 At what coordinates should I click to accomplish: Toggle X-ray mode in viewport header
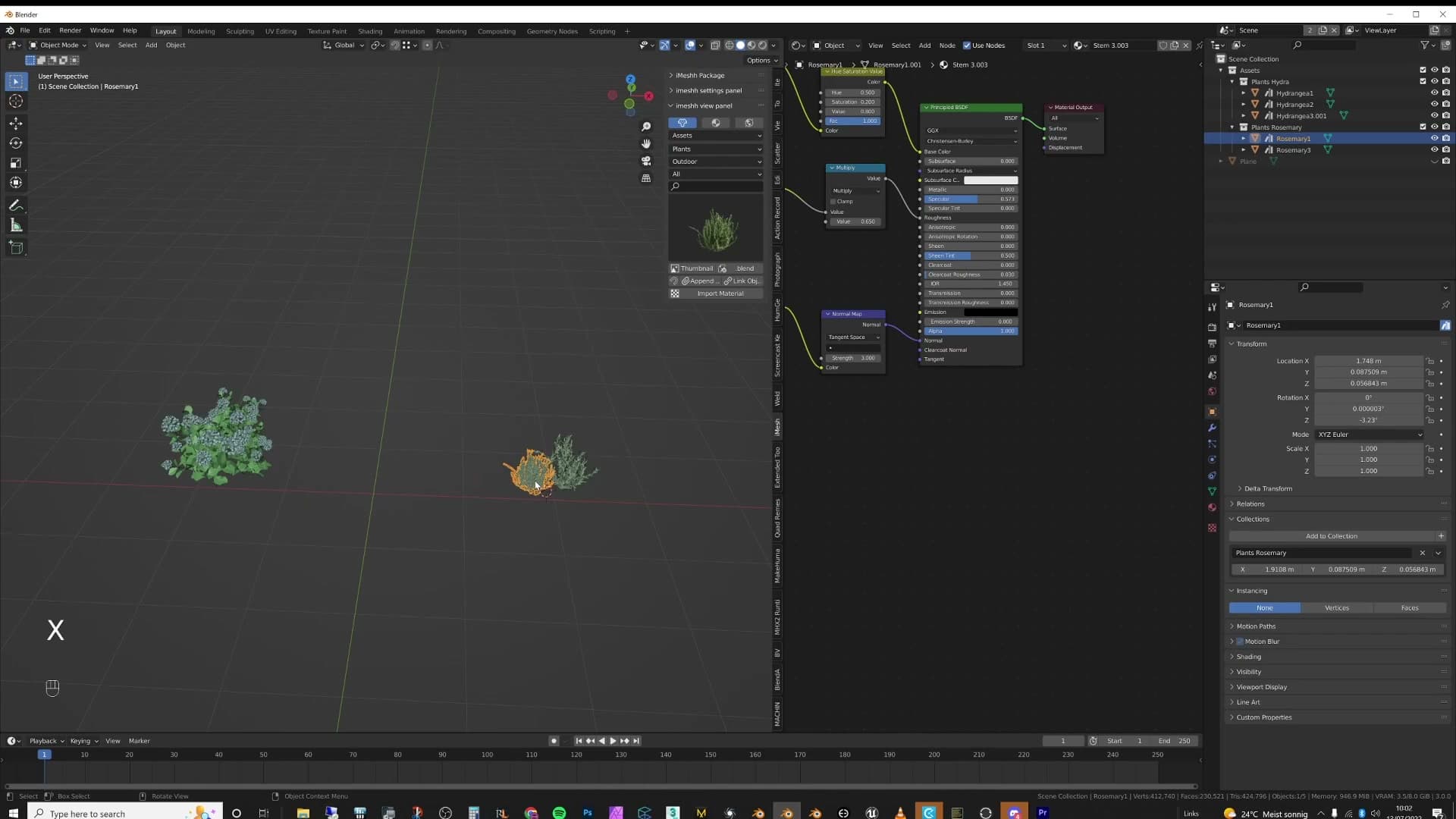715,45
